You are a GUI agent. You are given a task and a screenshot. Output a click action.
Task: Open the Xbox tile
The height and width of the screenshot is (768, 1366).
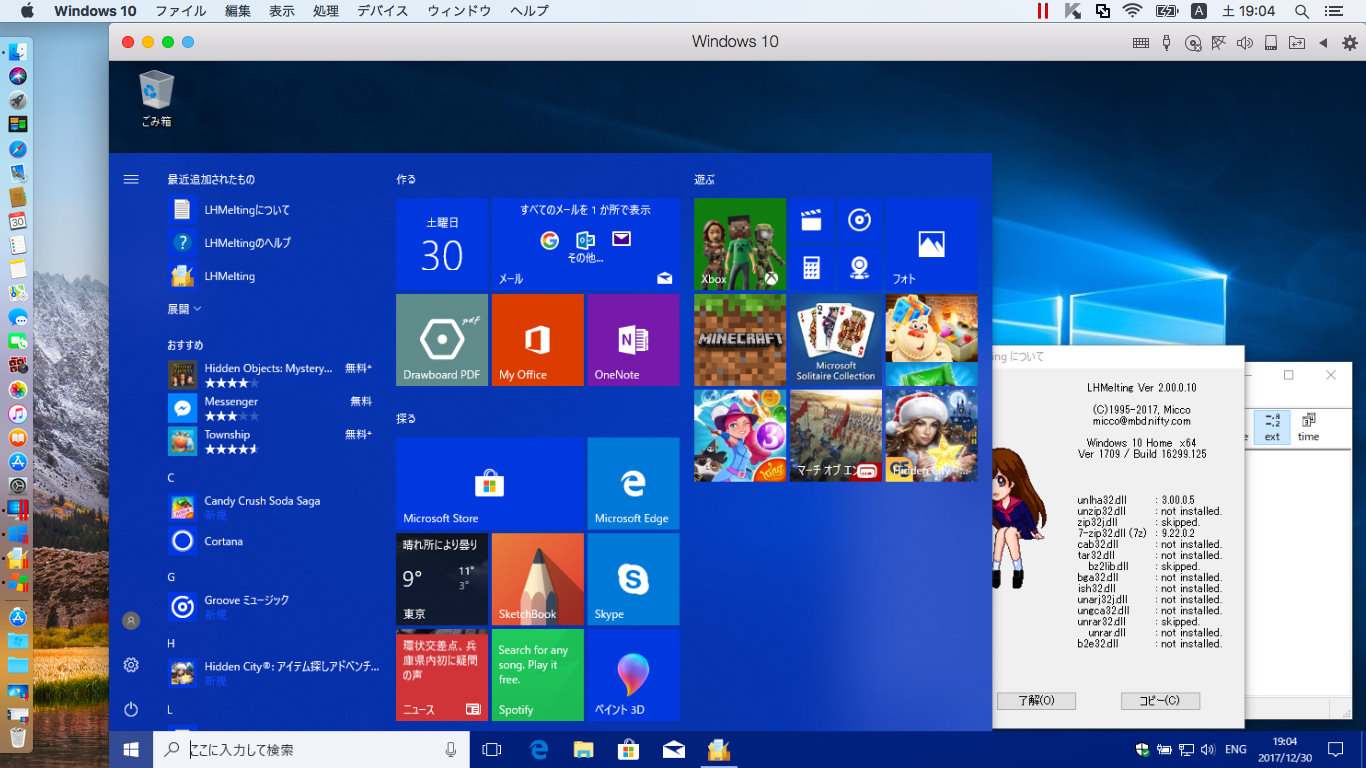coord(740,244)
